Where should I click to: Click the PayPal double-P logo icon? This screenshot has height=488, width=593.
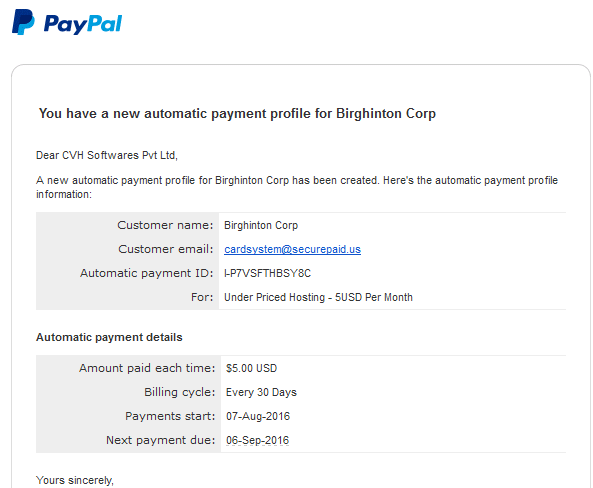tap(23, 22)
